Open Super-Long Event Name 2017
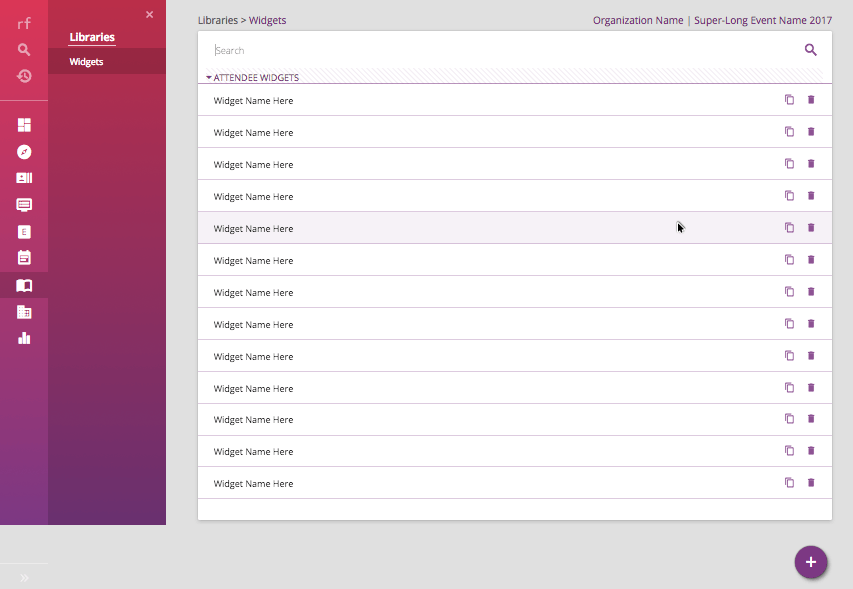Viewport: 853px width, 589px height. (763, 20)
